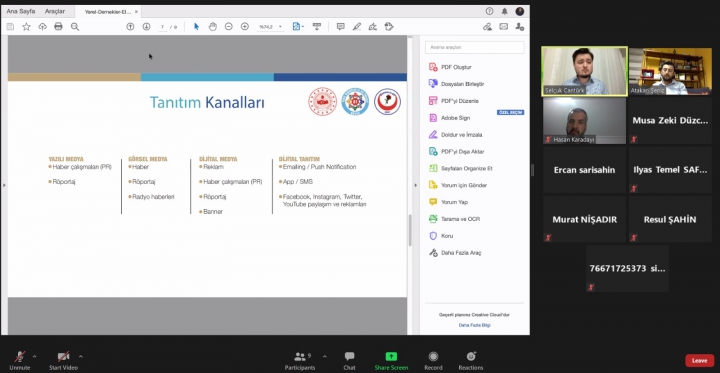Collapse the right tools pane arrow
The height and width of the screenshot is (373, 720).
pos(416,185)
